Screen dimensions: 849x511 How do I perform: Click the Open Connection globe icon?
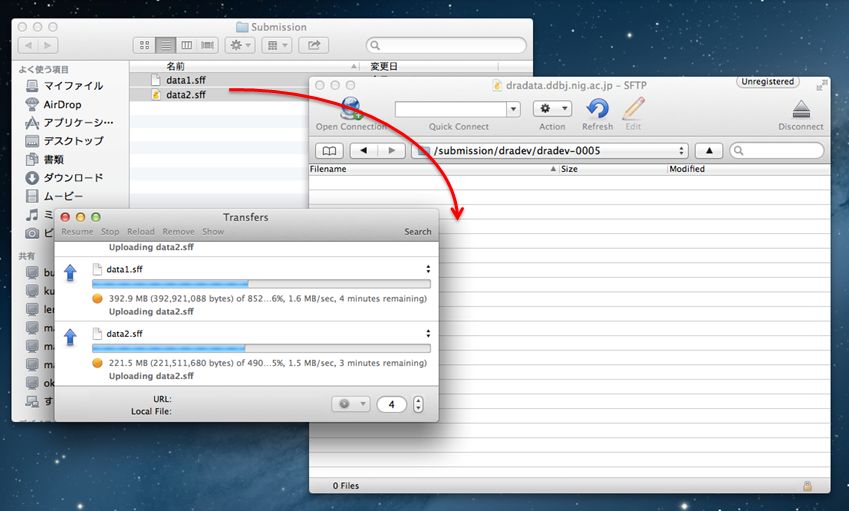coord(350,108)
